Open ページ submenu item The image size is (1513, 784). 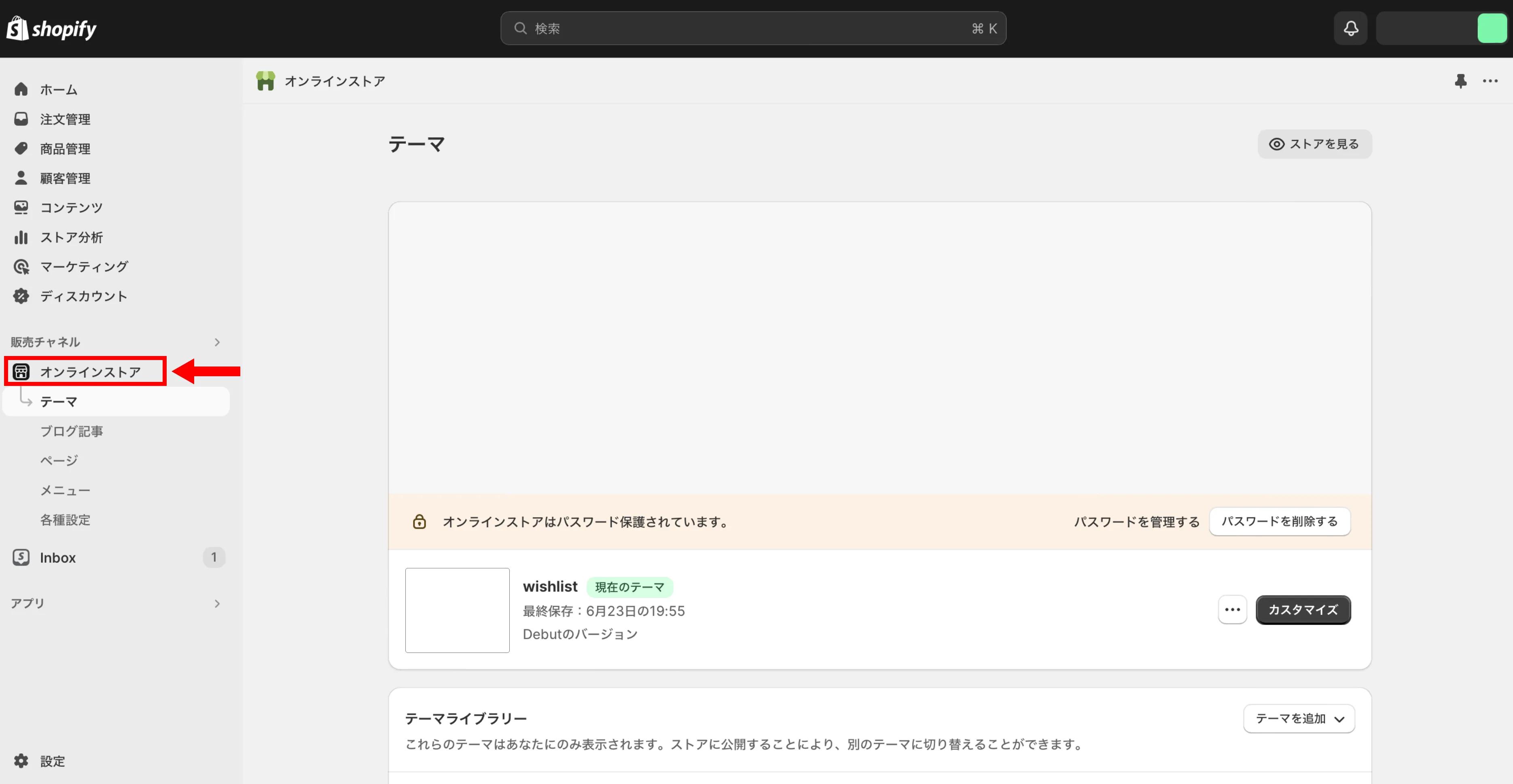click(x=59, y=460)
